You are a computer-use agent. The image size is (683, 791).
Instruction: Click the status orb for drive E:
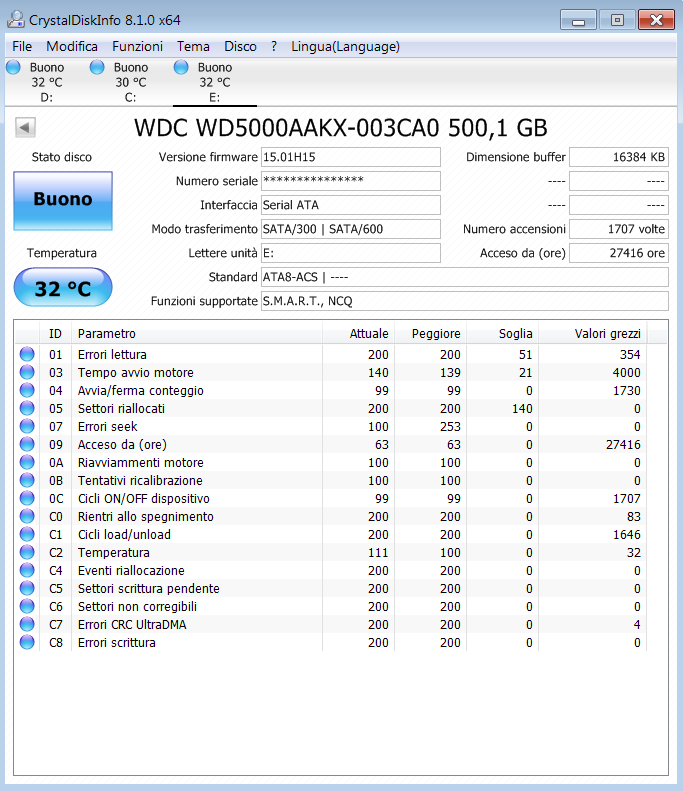coord(181,67)
